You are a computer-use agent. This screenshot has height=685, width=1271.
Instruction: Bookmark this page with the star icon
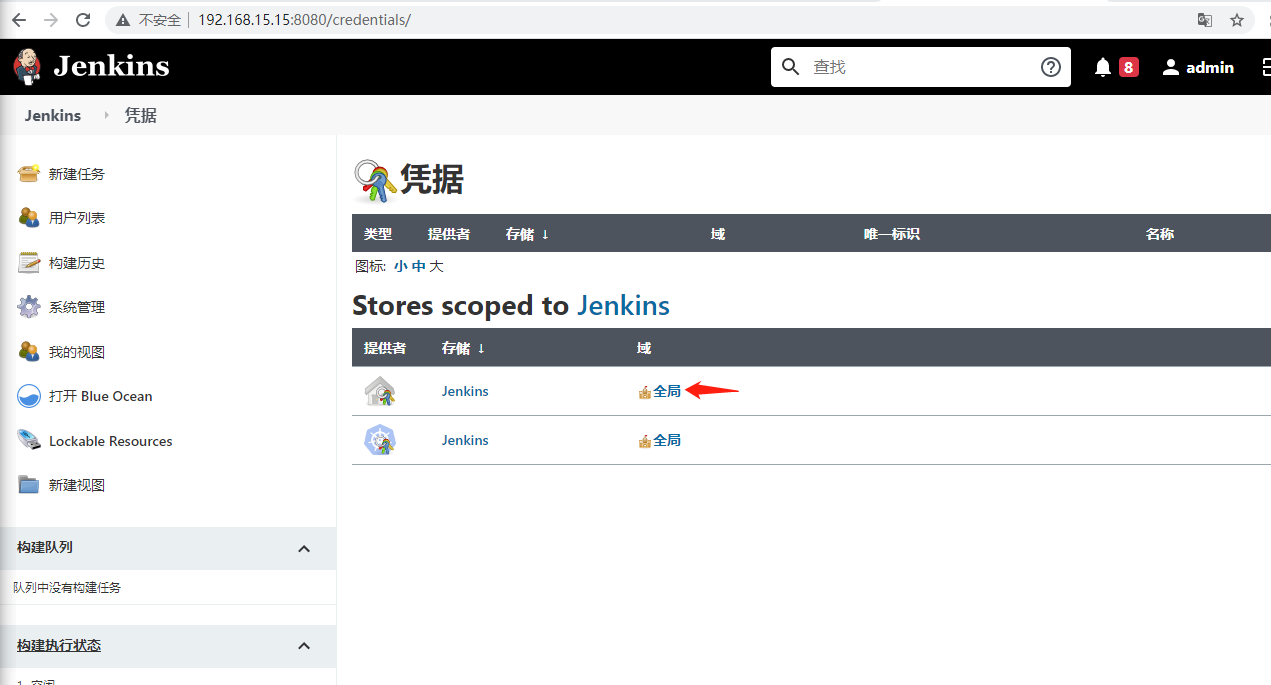click(x=1237, y=20)
